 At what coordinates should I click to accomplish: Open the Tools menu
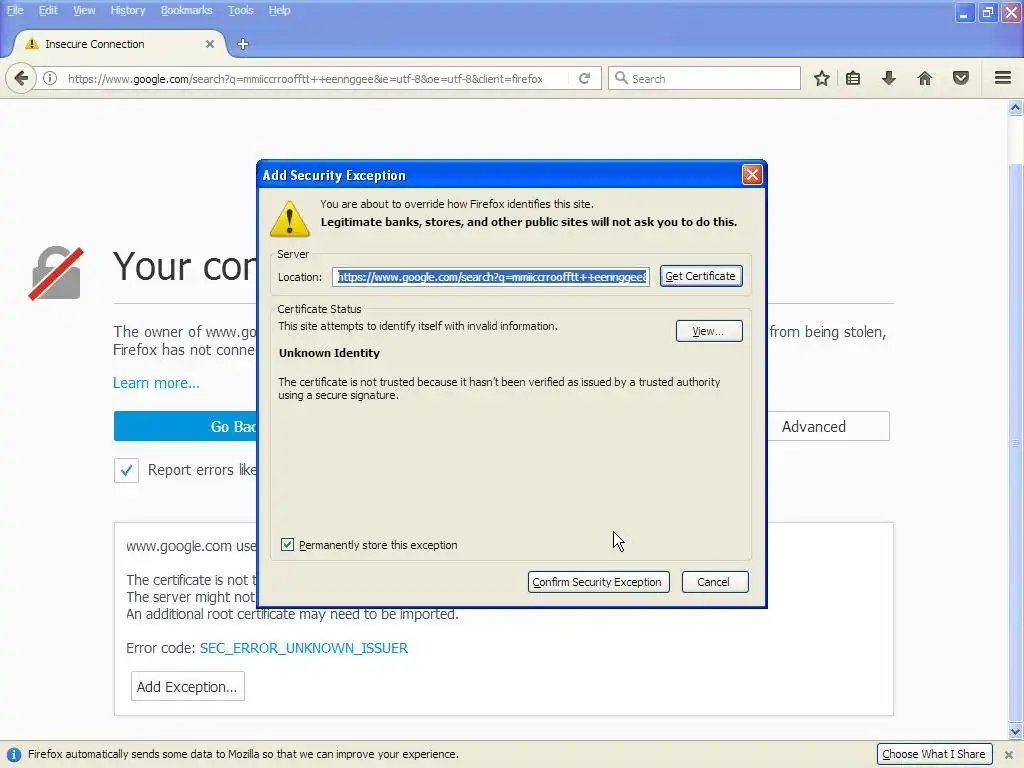240,10
